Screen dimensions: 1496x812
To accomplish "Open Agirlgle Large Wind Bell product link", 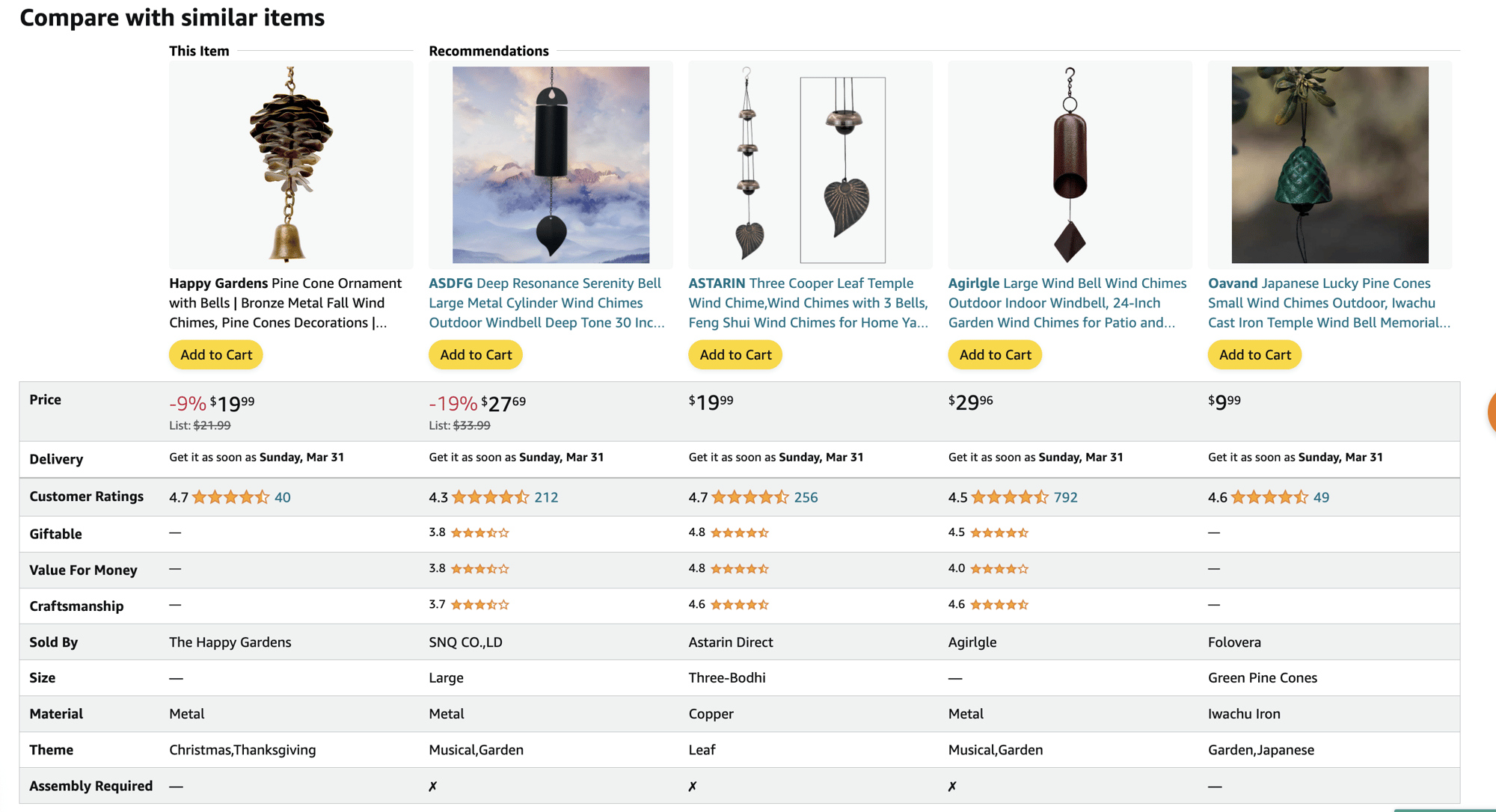I will (x=1067, y=303).
